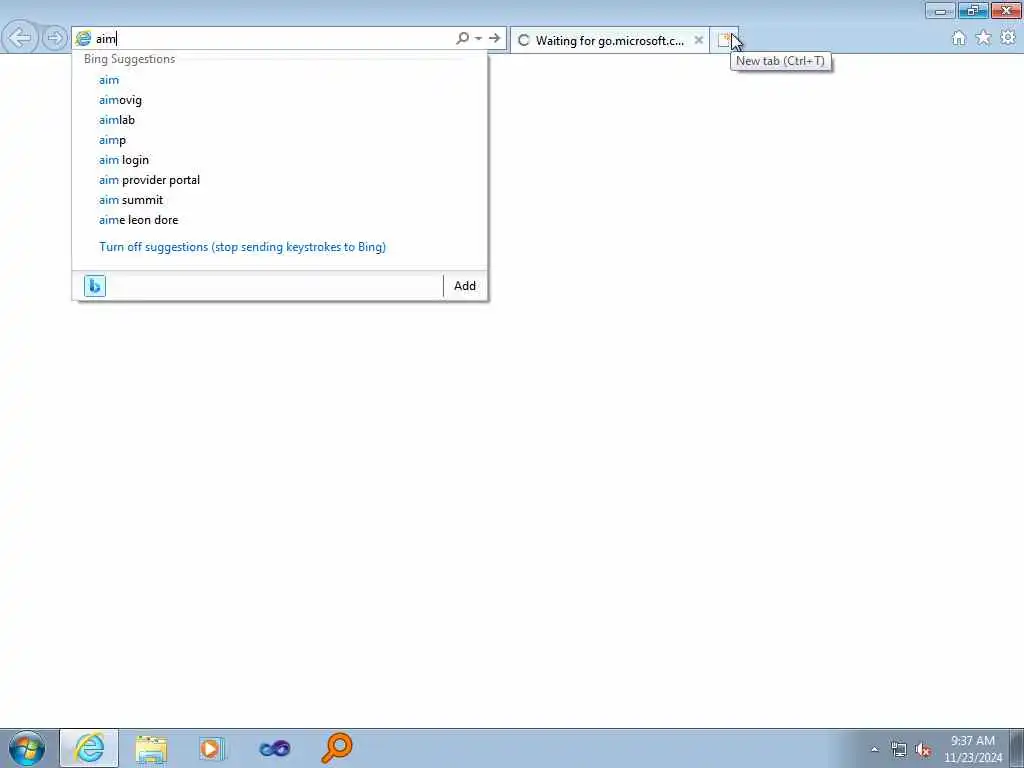The width and height of the screenshot is (1024, 768).
Task: Click the Go arrow in address bar
Action: [494, 39]
